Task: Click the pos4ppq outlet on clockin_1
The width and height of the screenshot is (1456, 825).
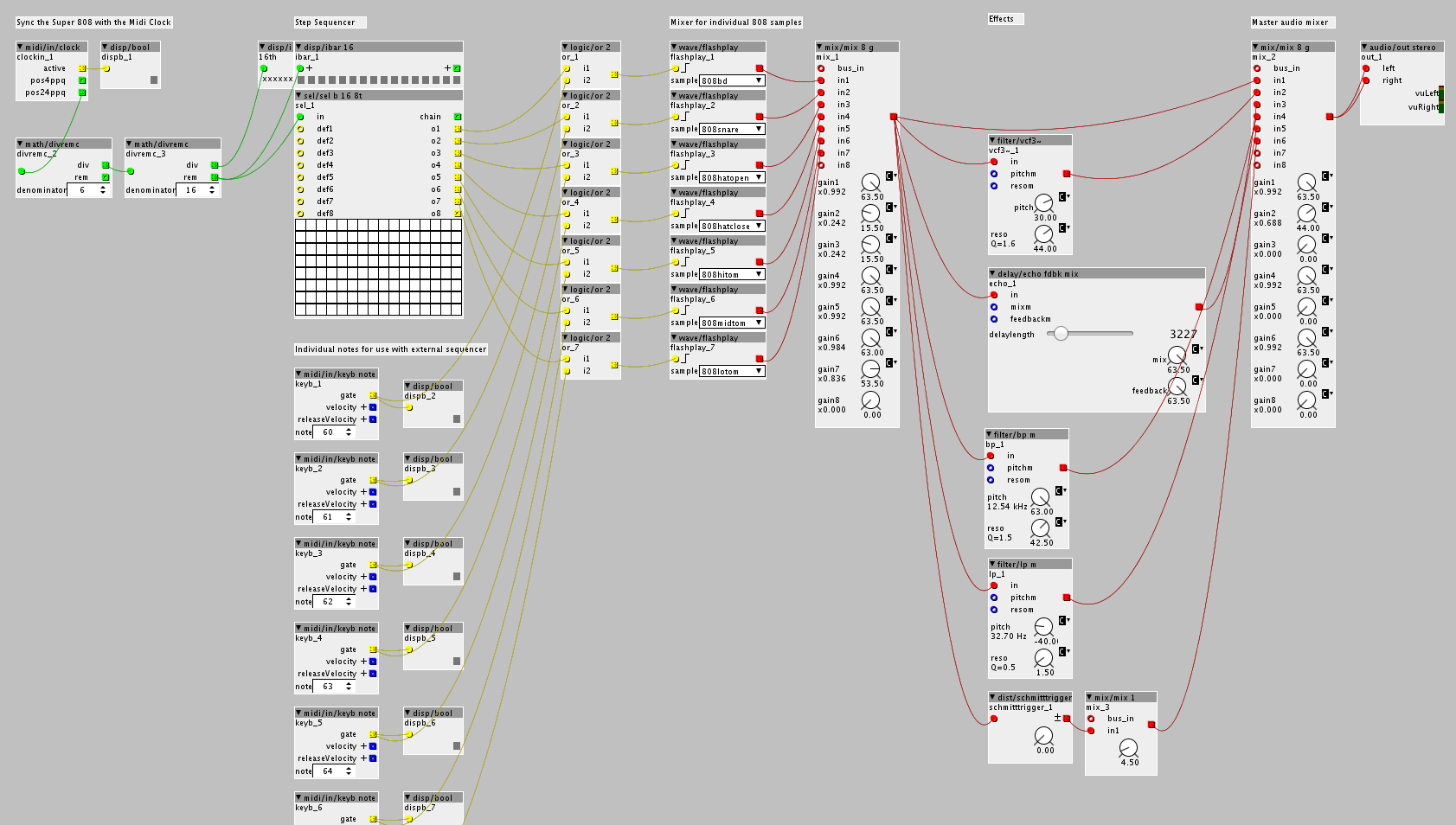Action: click(82, 80)
